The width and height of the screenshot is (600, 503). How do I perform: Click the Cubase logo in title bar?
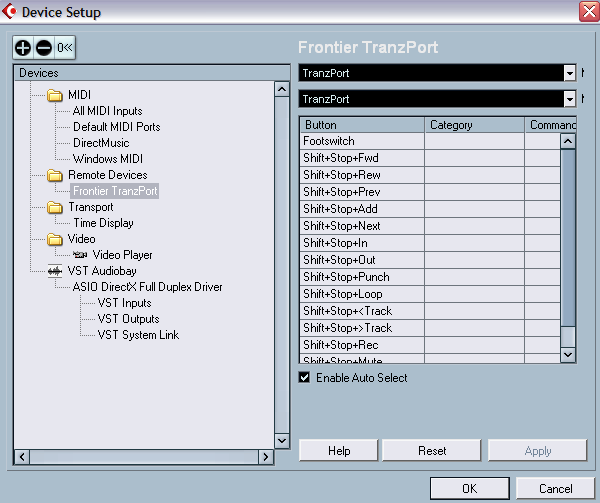[x=9, y=11]
